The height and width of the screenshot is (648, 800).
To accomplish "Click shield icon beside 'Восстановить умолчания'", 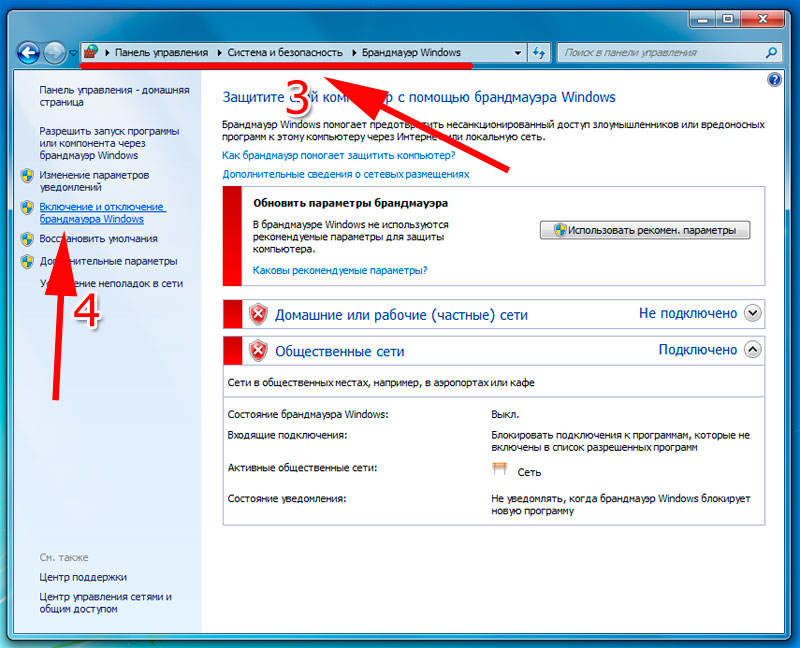I will point(27,239).
